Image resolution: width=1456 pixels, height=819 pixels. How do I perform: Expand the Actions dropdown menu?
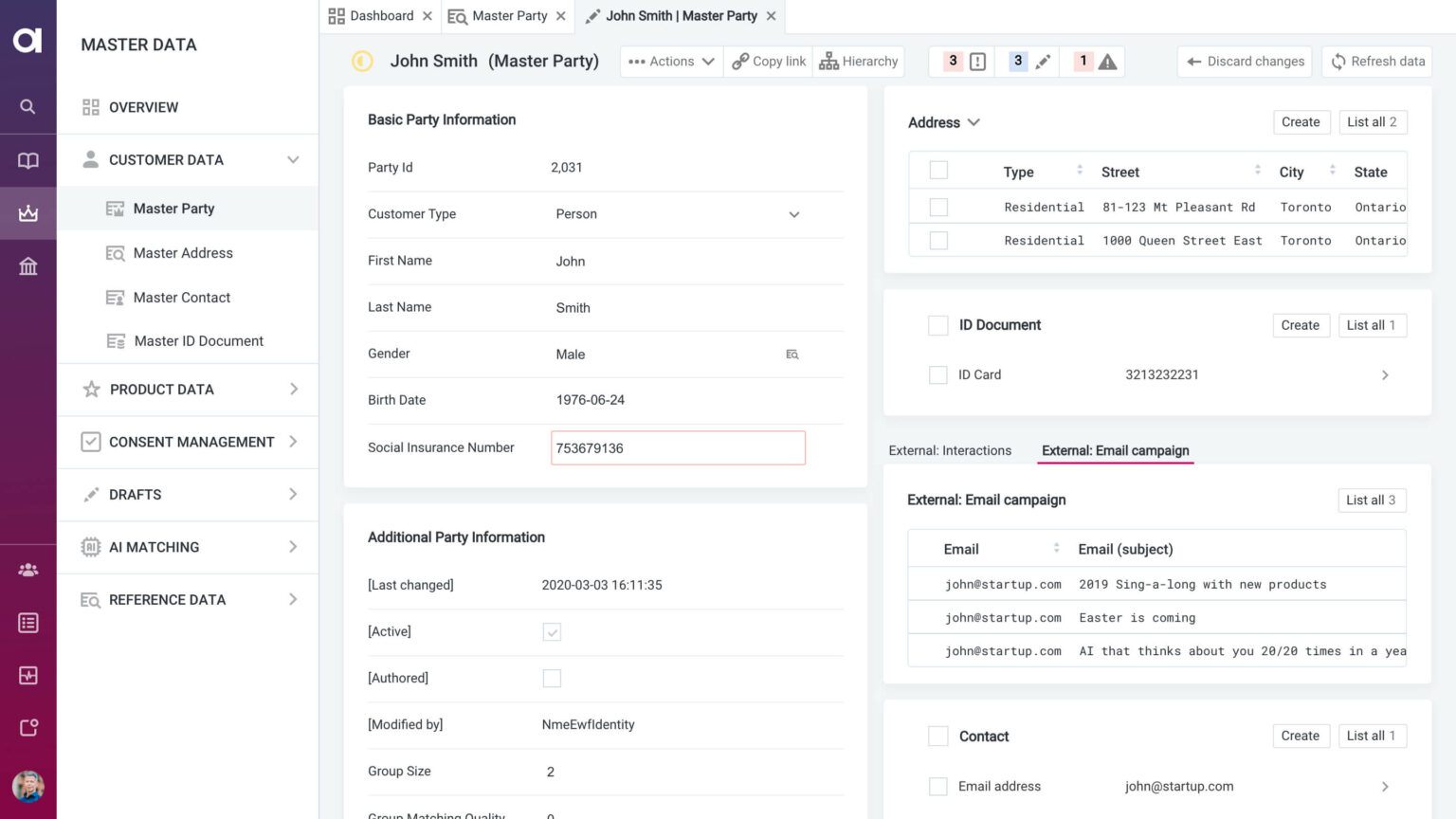[671, 61]
